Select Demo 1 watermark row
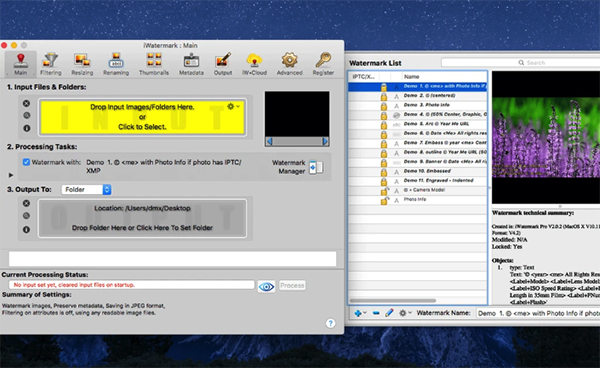 [418, 86]
